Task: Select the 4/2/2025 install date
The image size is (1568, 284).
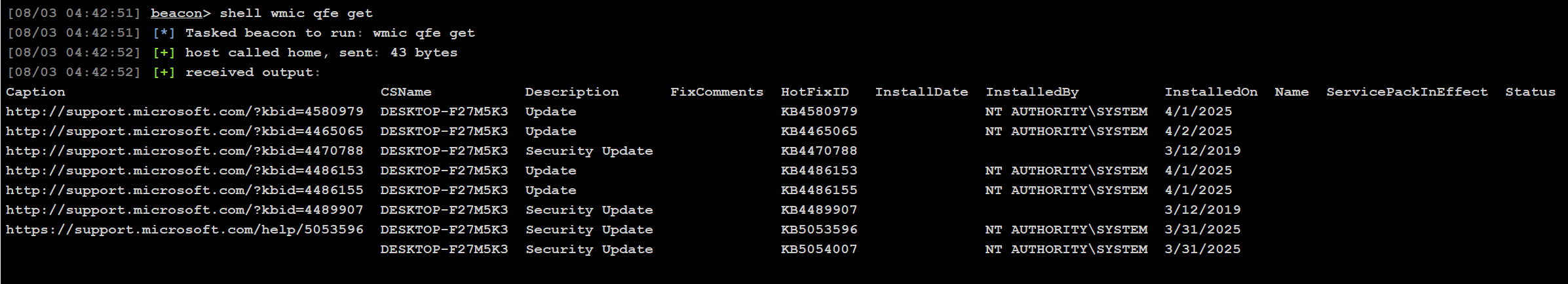Action: (x=1198, y=131)
